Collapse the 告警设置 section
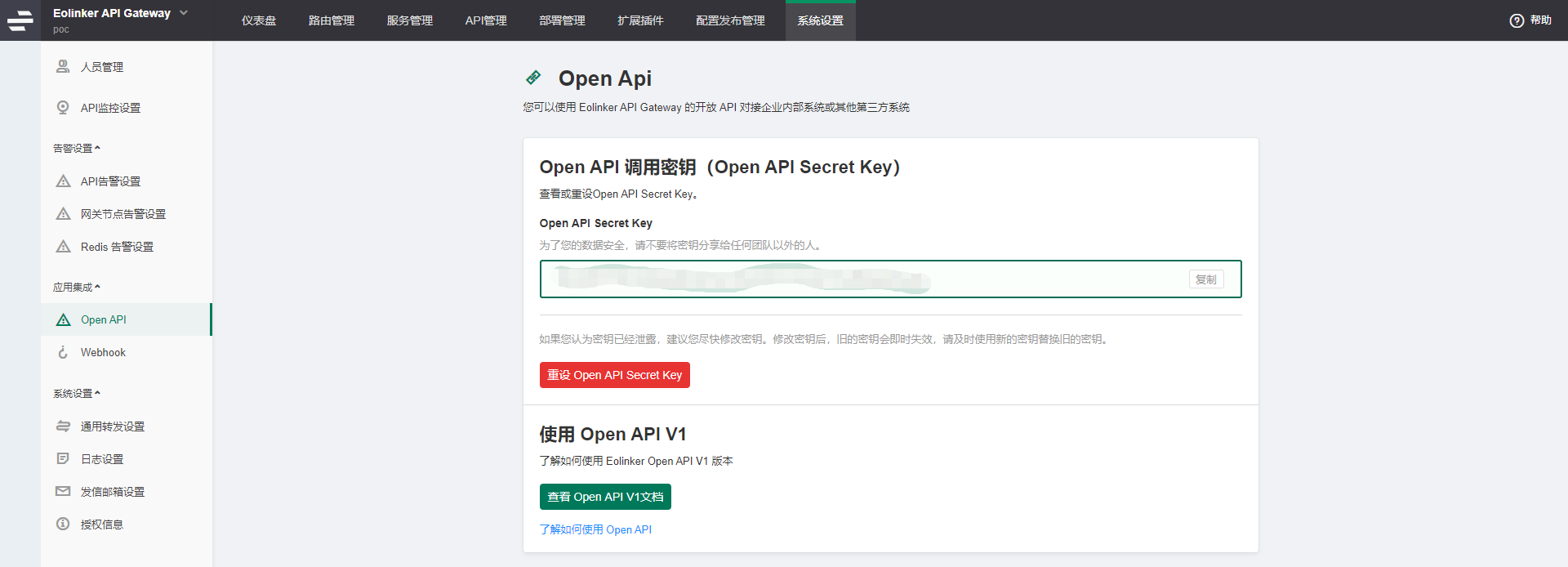1568x567 pixels. 77,148
